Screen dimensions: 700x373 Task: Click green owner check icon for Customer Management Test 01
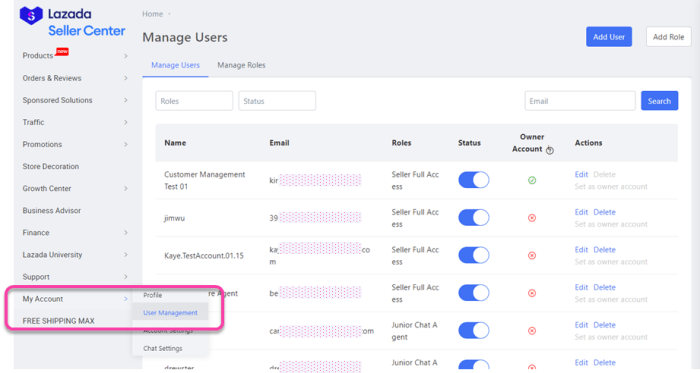pyautogui.click(x=532, y=180)
